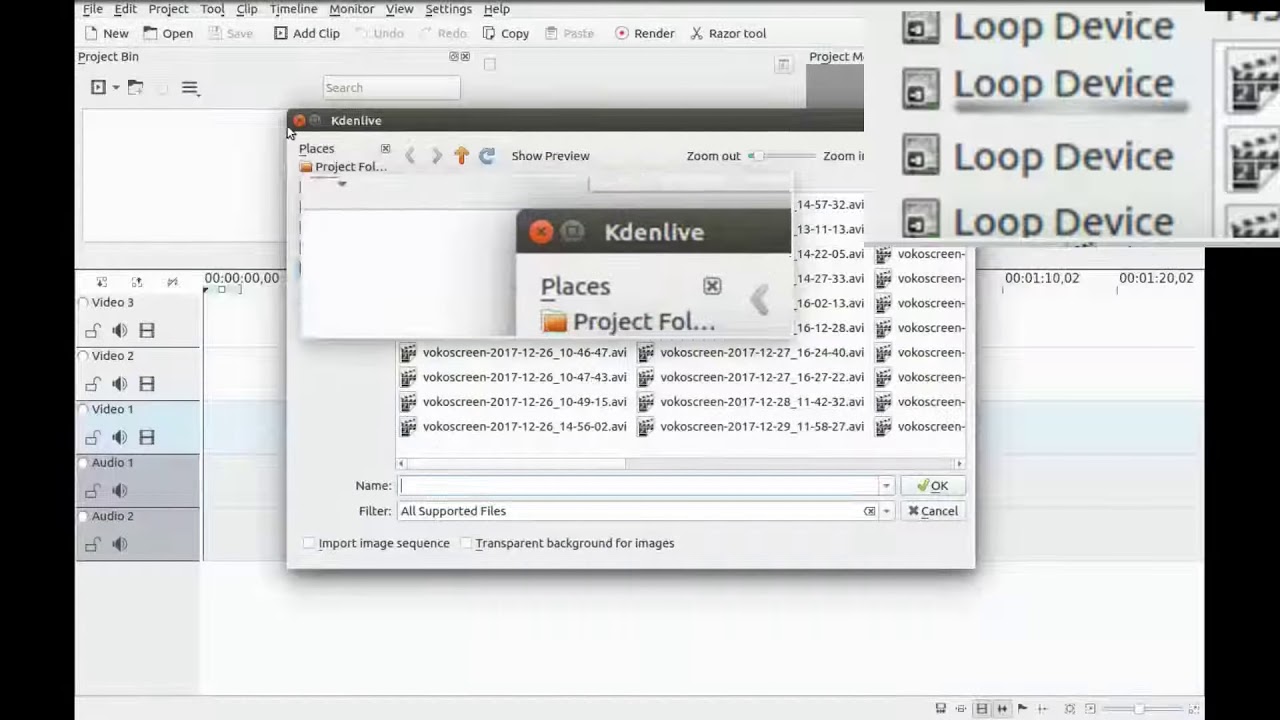Close the Project Bin panel

(466, 57)
